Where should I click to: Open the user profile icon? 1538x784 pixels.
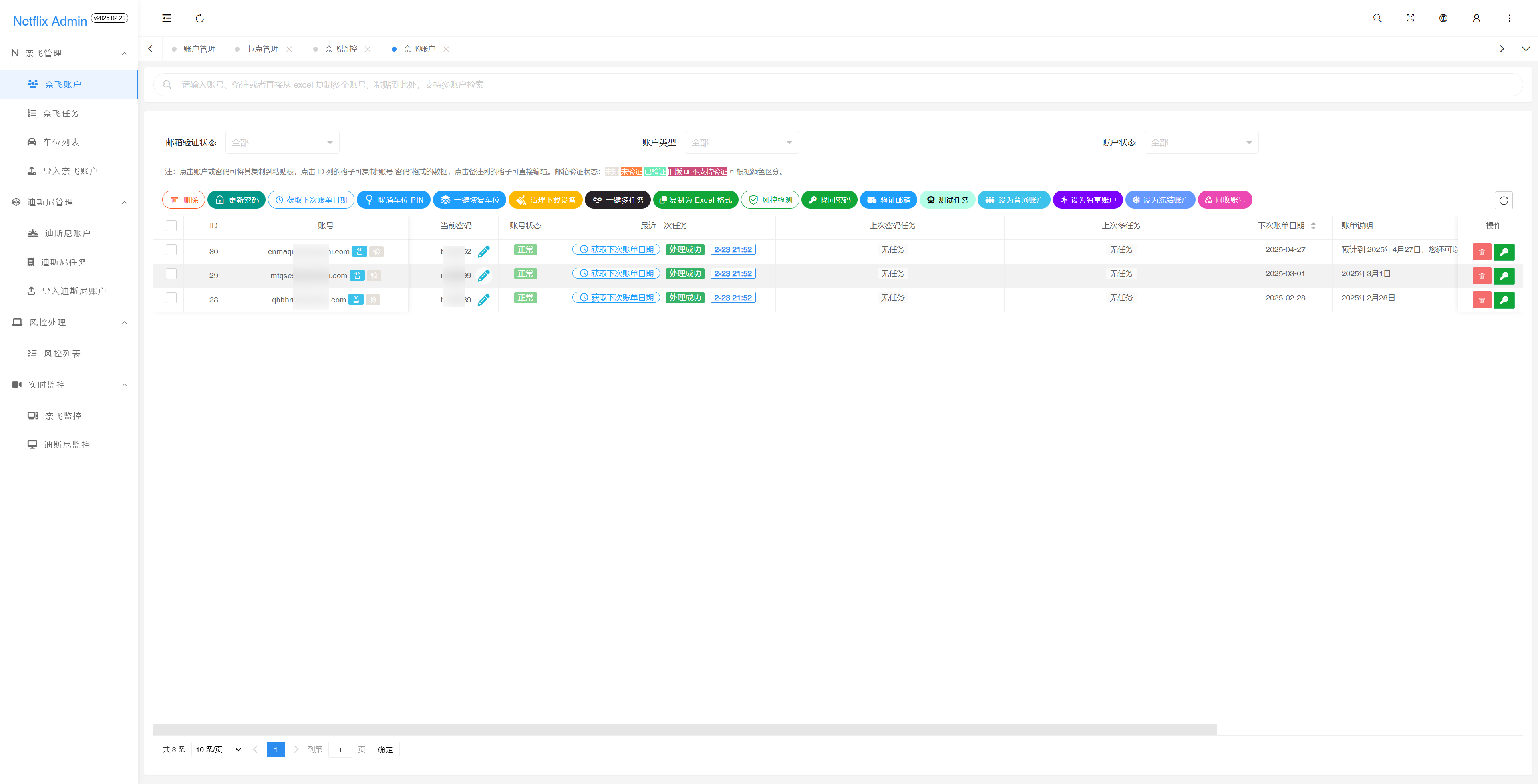click(x=1476, y=18)
